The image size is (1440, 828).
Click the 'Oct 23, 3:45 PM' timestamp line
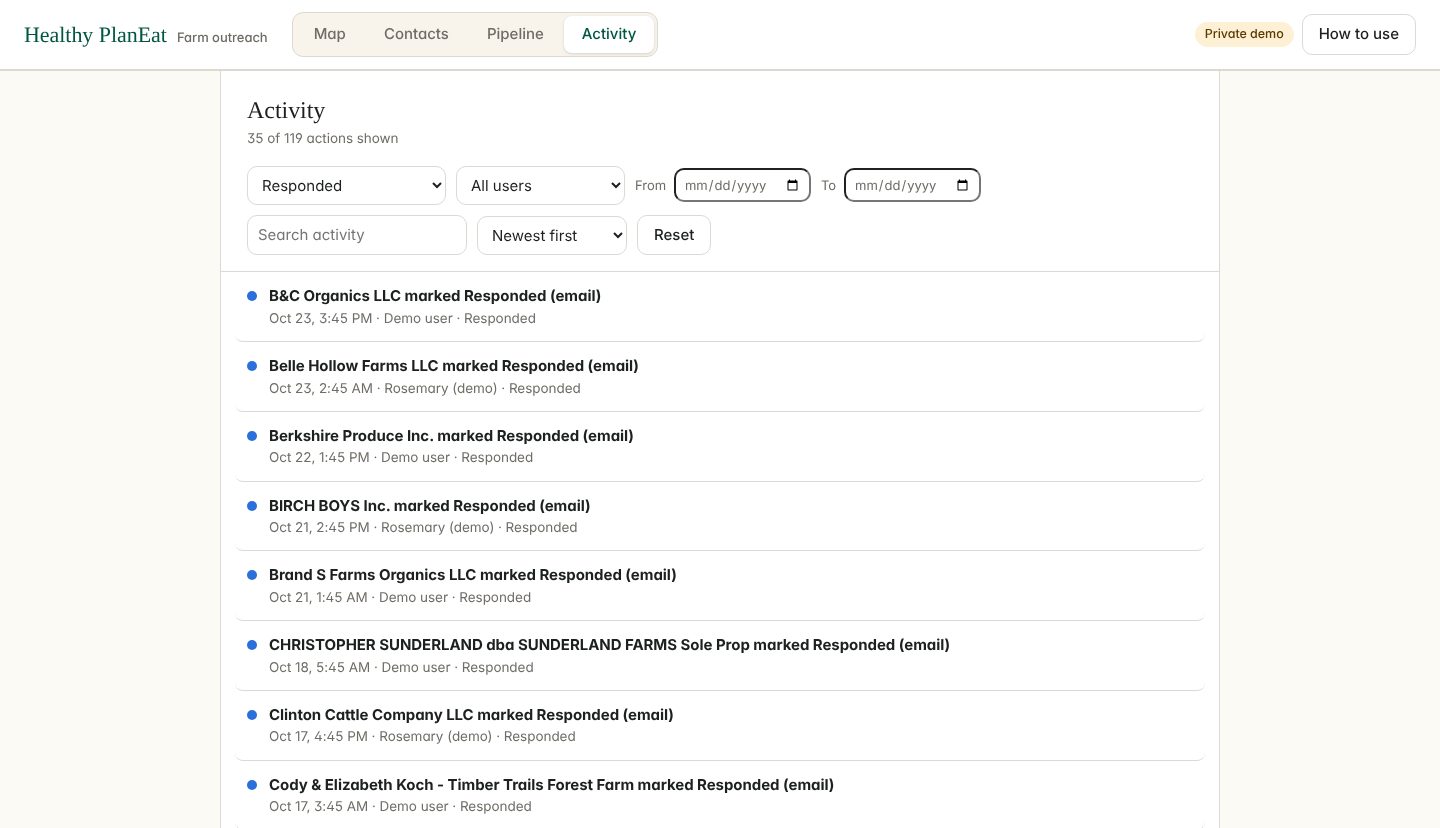(x=402, y=318)
